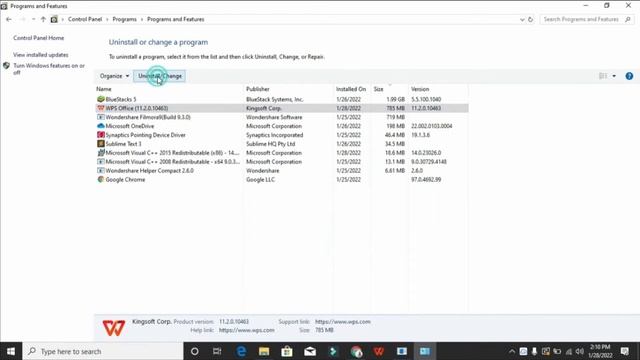Click the Google Chrome program icon
This screenshot has height=360, width=640.
(101, 180)
